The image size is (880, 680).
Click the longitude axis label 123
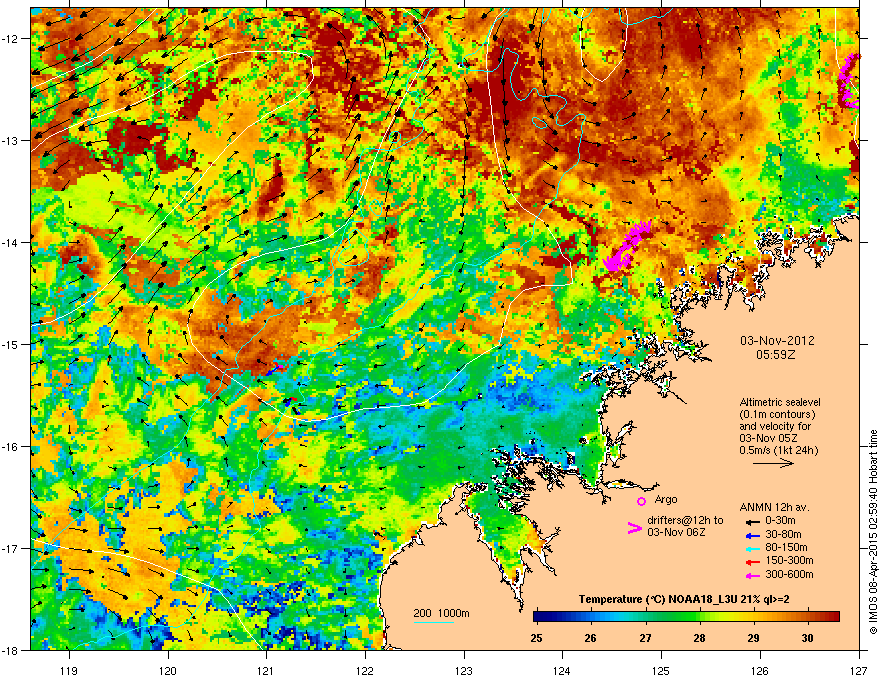(x=464, y=670)
